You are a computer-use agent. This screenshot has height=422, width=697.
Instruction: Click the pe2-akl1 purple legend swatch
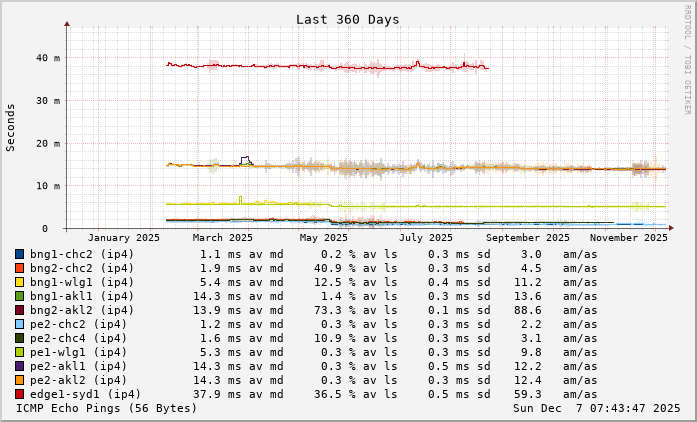point(19,367)
